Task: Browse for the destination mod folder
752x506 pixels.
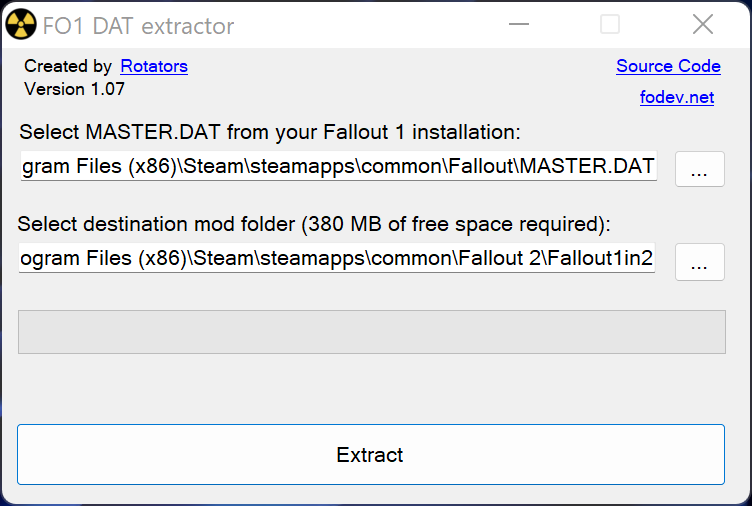Action: click(x=700, y=262)
